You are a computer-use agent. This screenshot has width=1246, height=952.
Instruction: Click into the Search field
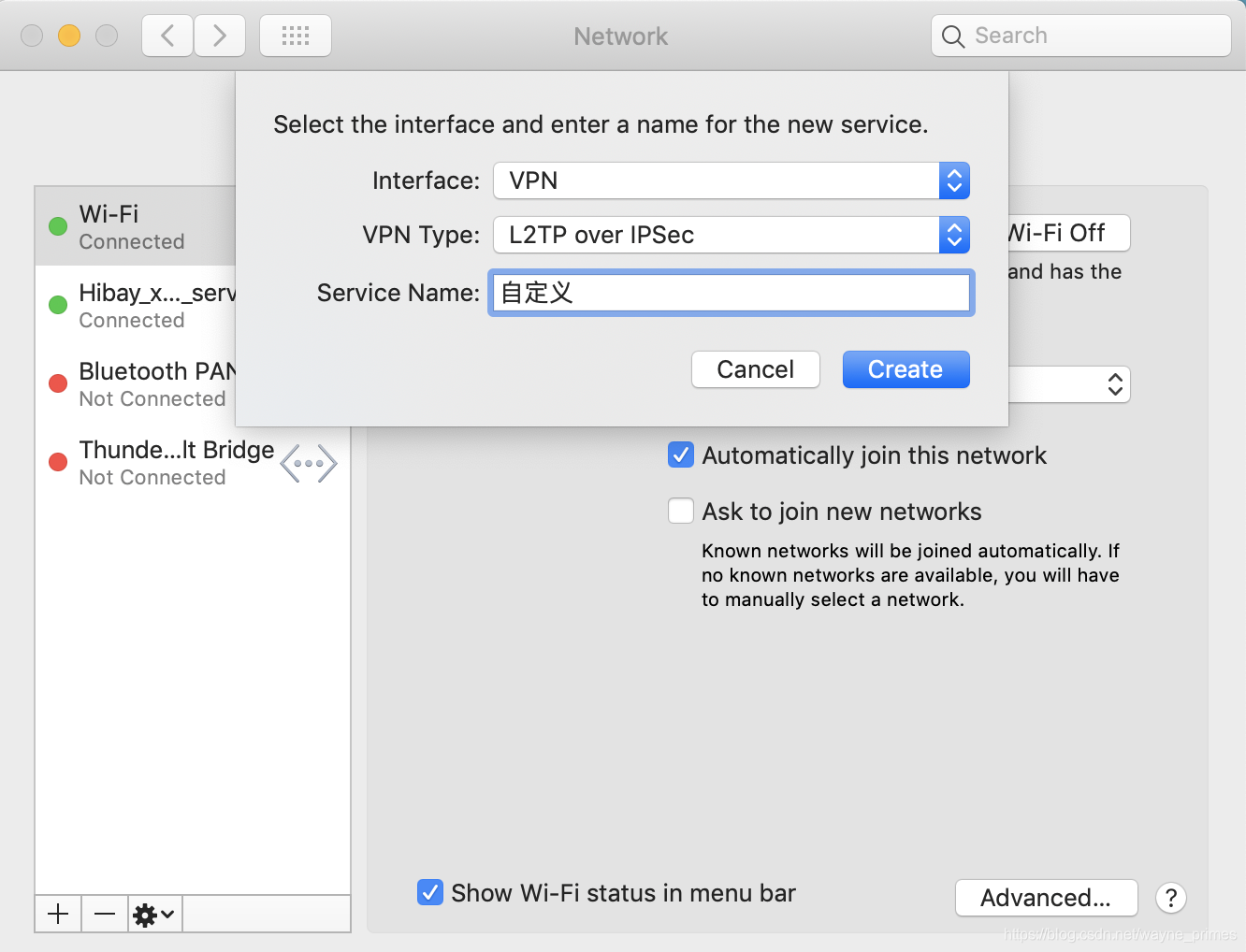click(x=1081, y=36)
